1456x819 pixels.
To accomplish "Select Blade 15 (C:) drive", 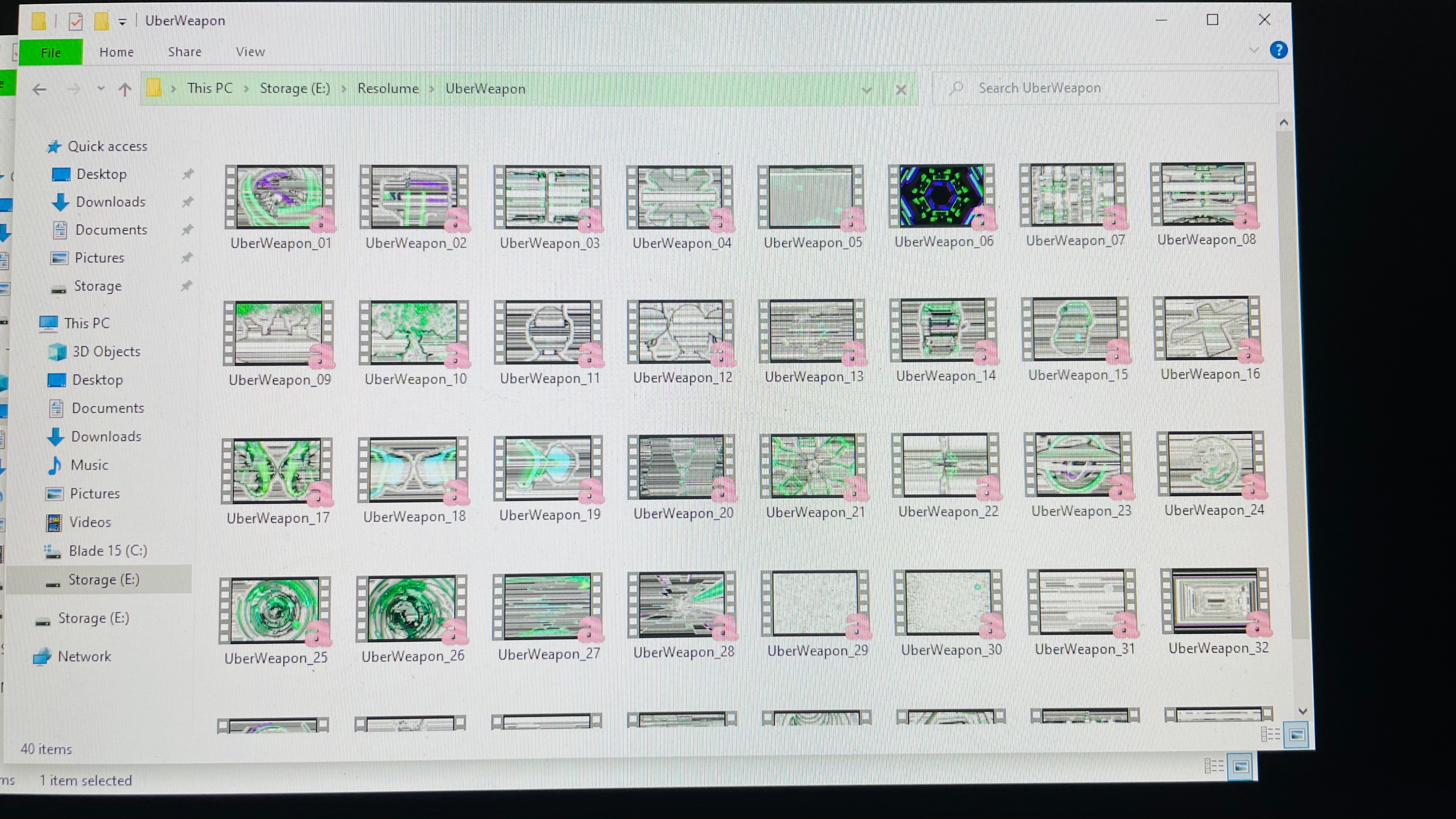I will 107,551.
